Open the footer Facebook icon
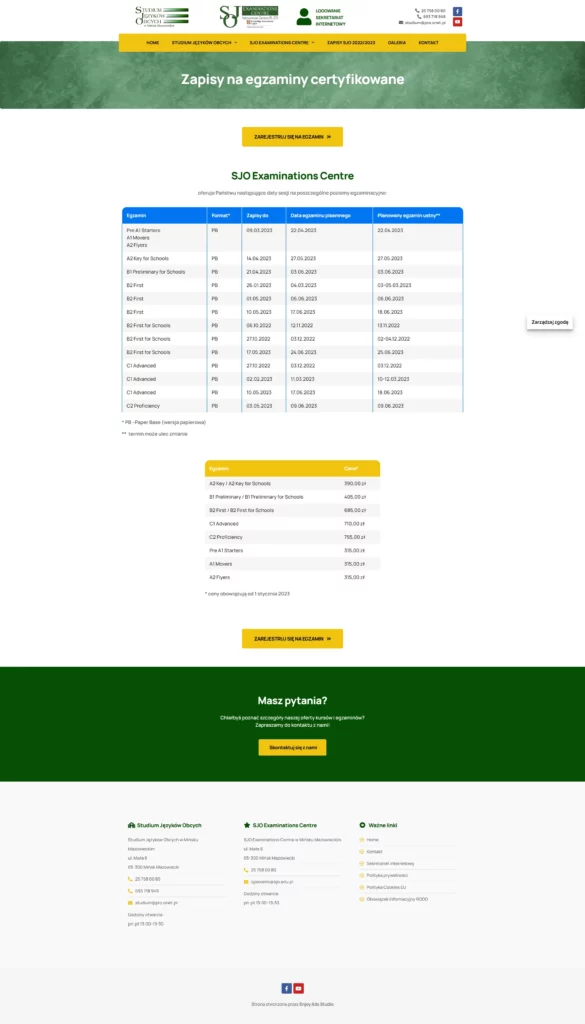Image resolution: width=585 pixels, height=1024 pixels. click(287, 988)
